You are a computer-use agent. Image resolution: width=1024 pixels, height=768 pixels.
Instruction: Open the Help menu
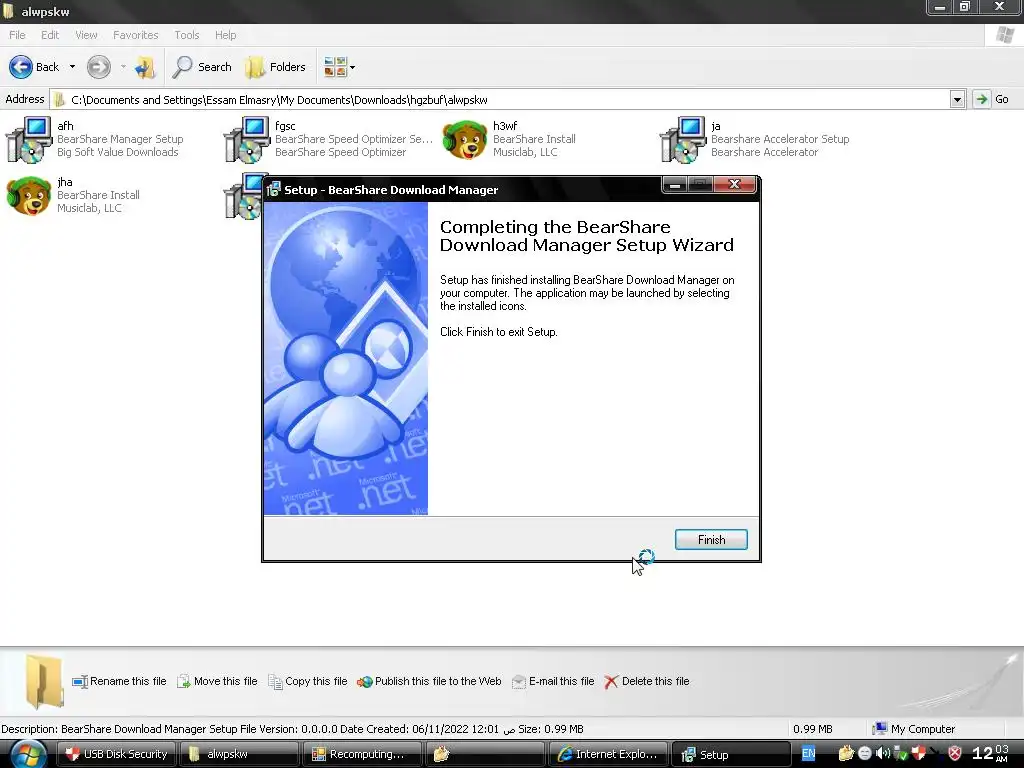[x=225, y=35]
